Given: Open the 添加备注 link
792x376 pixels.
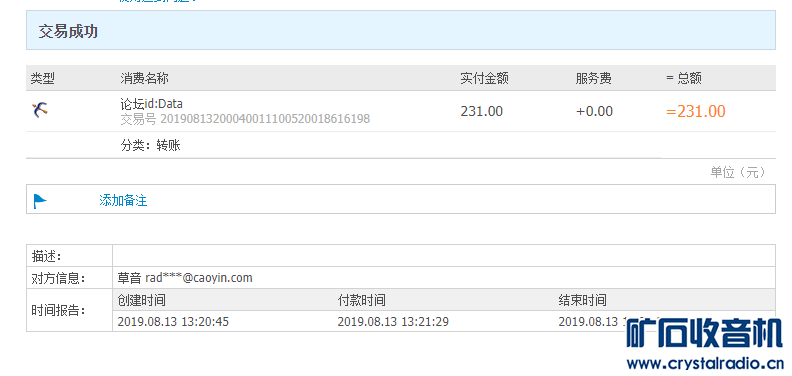Looking at the screenshot, I should (123, 201).
